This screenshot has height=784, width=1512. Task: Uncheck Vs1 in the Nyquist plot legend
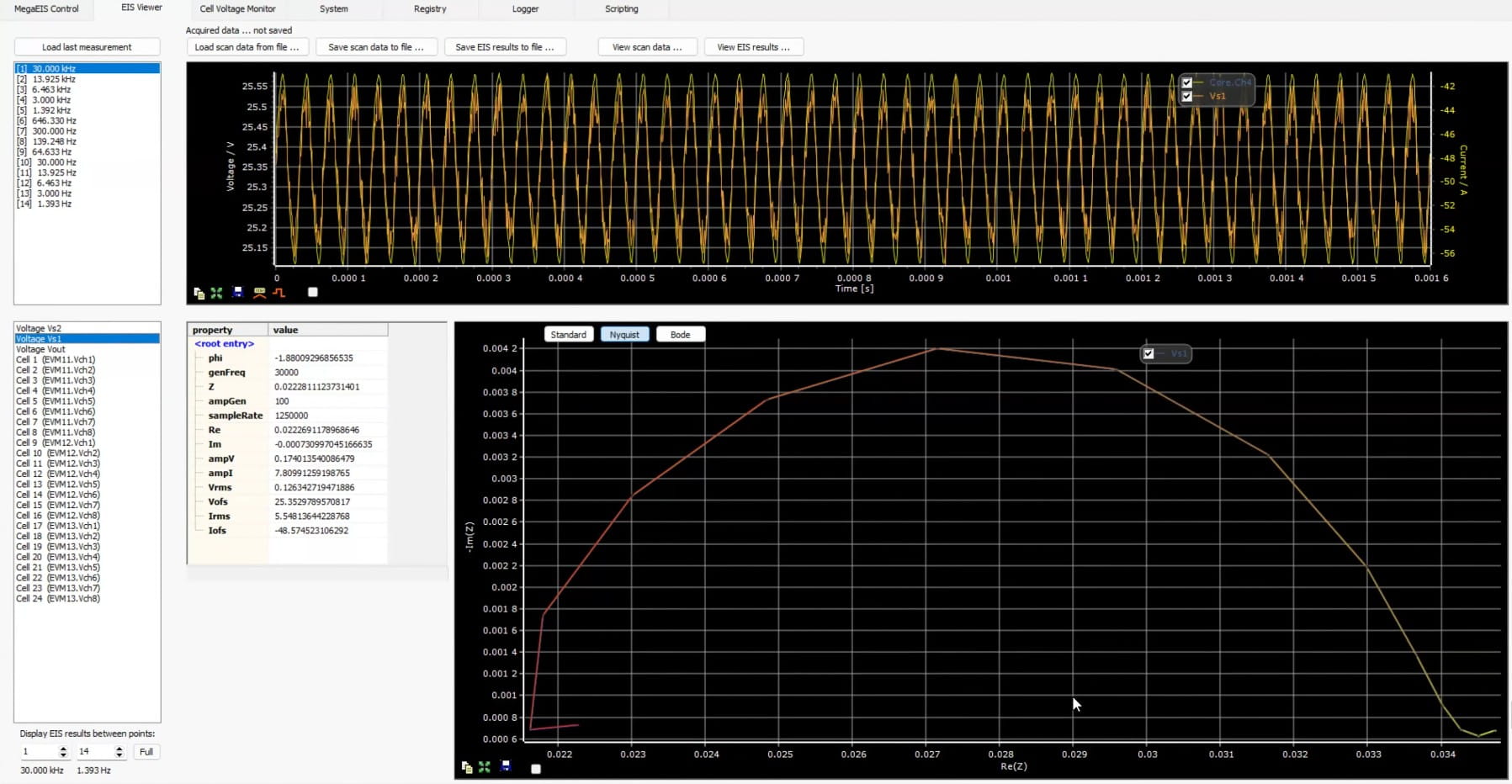[x=1150, y=353]
